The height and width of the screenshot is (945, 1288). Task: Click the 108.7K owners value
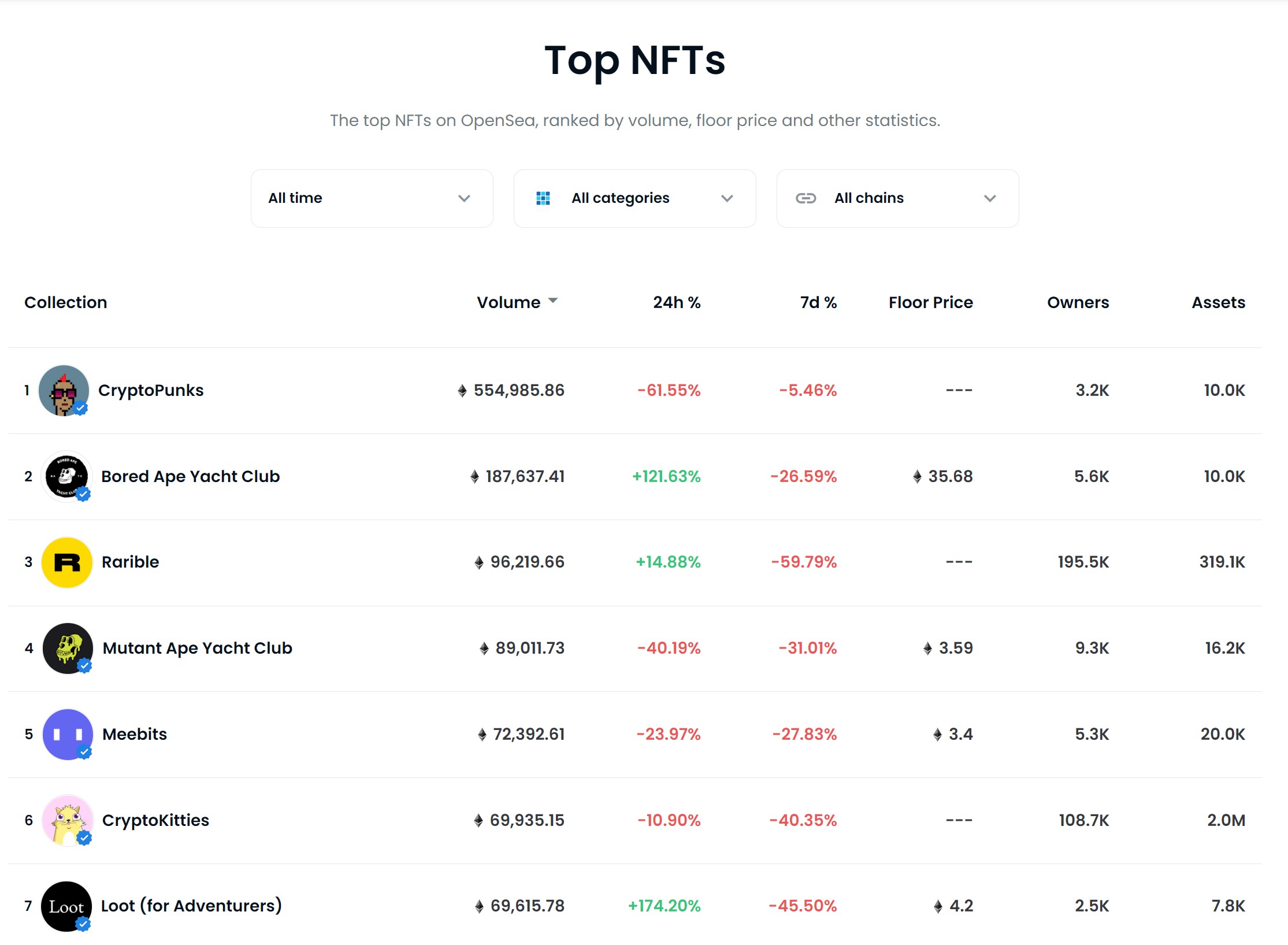[x=1083, y=820]
